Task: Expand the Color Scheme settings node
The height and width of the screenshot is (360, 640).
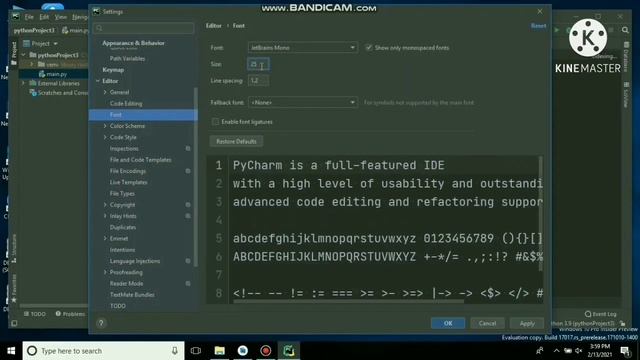Action: [x=105, y=126]
